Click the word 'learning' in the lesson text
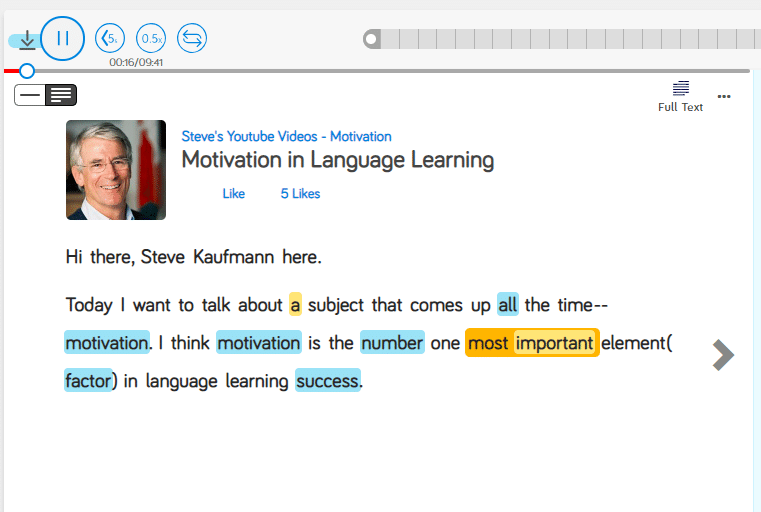Viewport: 761px width, 512px height. tap(257, 381)
